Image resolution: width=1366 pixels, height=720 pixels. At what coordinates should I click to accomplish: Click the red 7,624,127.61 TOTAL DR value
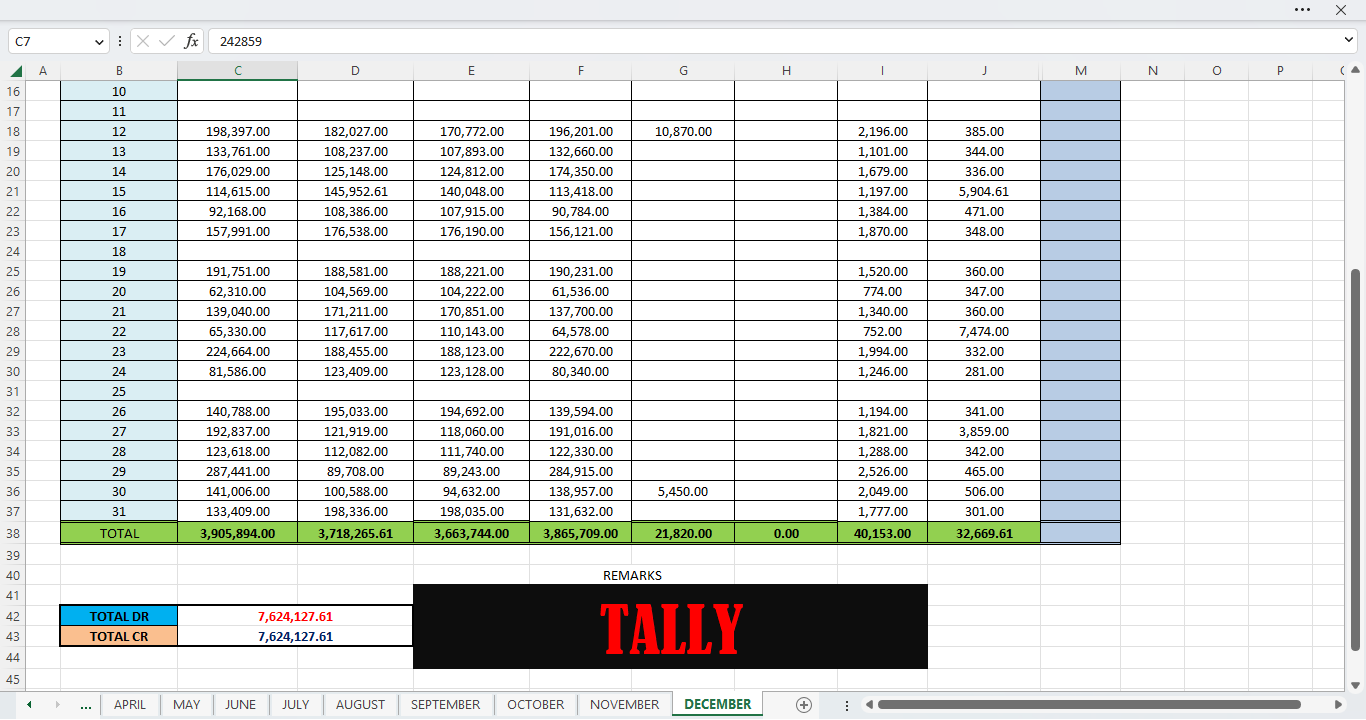[295, 616]
